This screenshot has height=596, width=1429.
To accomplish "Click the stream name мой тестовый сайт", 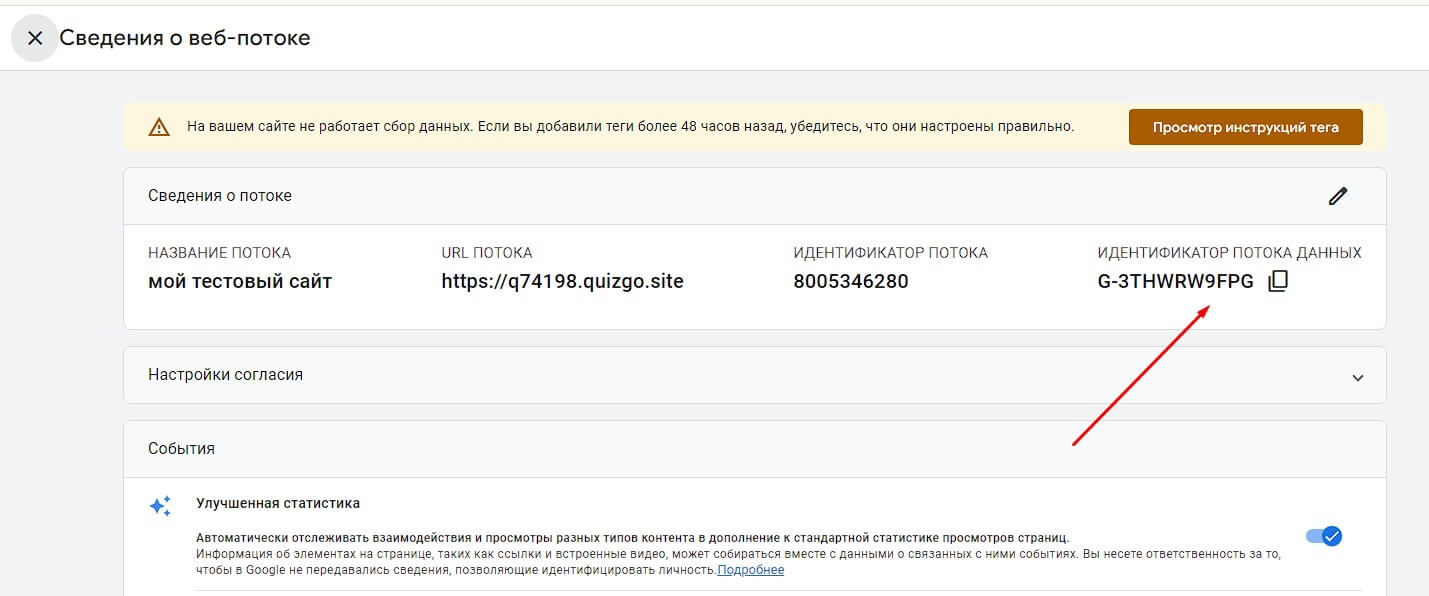I will [240, 282].
